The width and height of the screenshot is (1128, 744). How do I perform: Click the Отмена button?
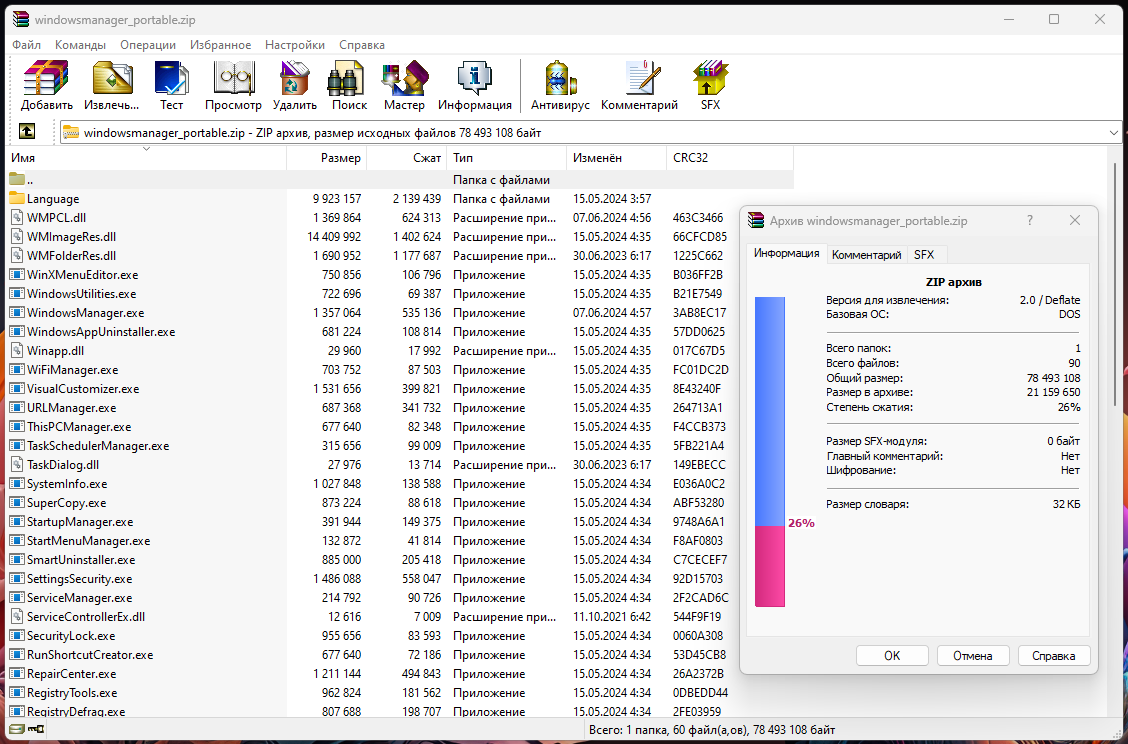pyautogui.click(x=973, y=656)
